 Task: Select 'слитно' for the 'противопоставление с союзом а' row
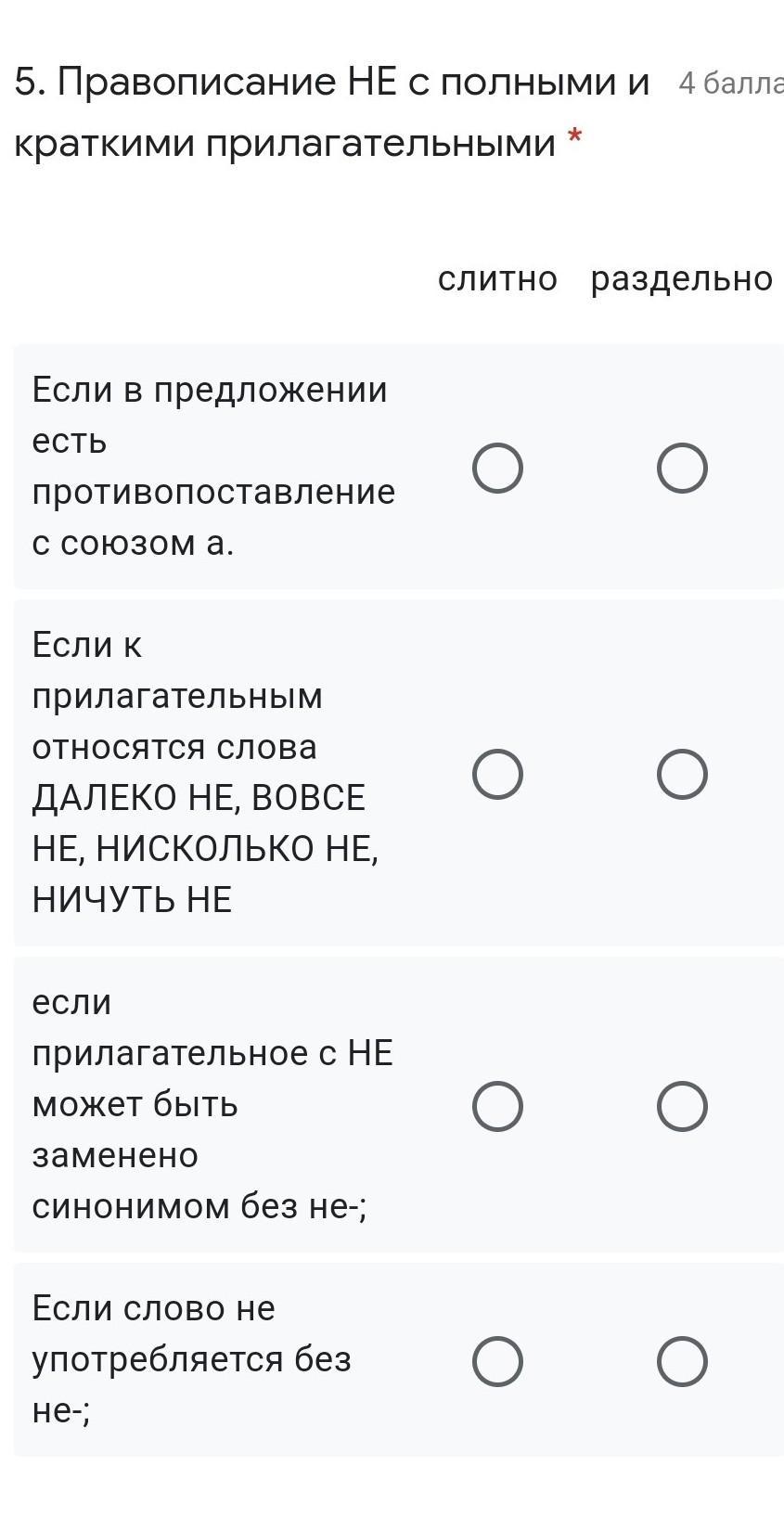[497, 468]
